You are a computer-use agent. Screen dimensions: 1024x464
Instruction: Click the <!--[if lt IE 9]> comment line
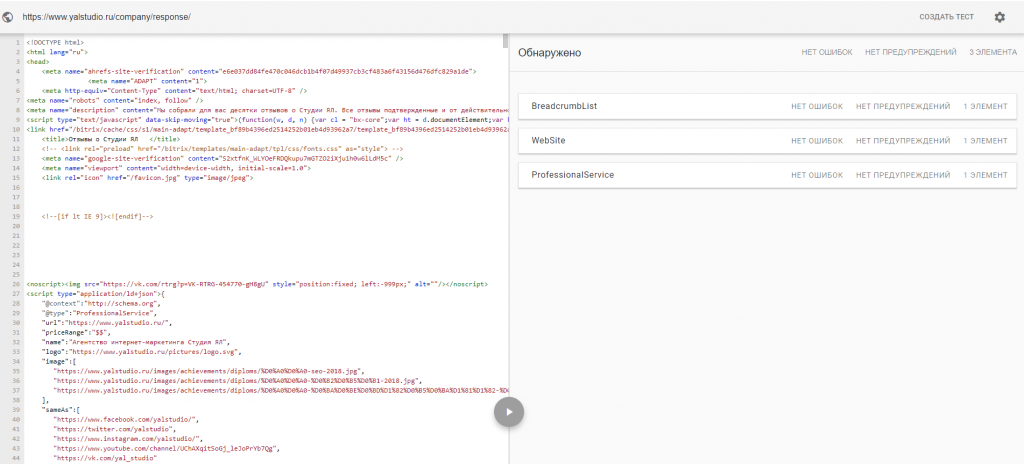point(97,216)
